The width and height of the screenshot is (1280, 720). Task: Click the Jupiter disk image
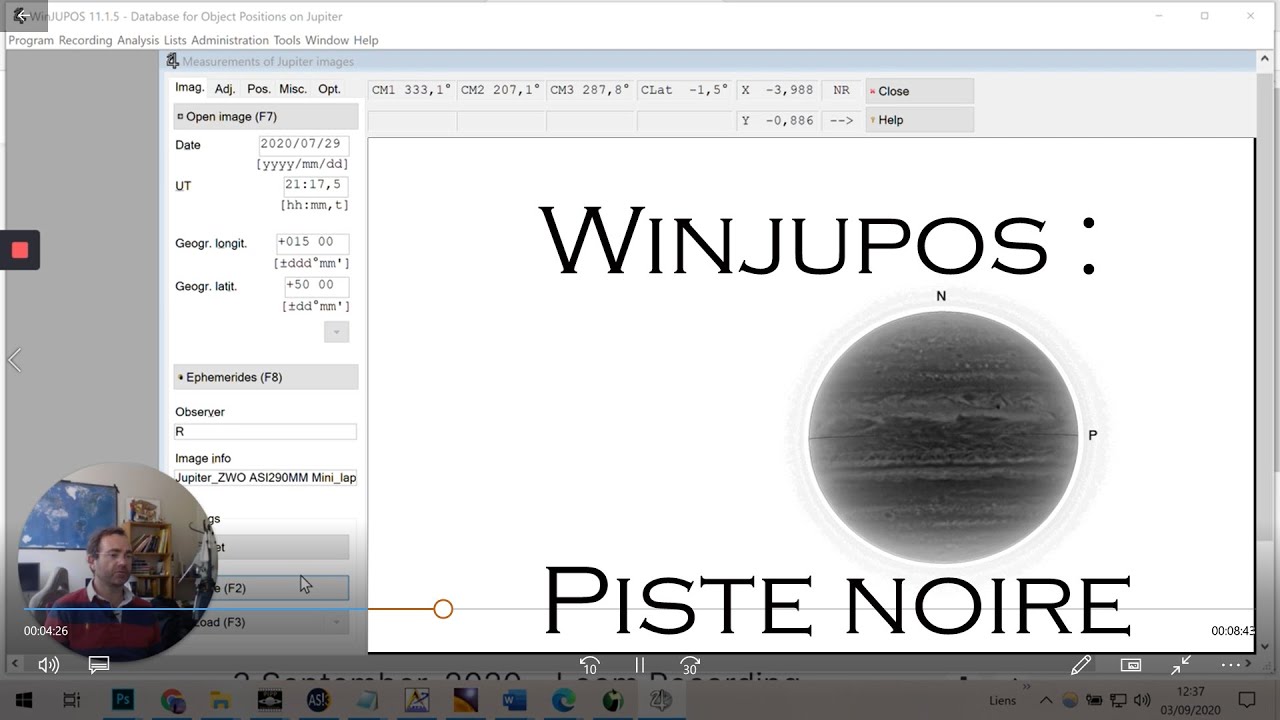click(x=943, y=437)
